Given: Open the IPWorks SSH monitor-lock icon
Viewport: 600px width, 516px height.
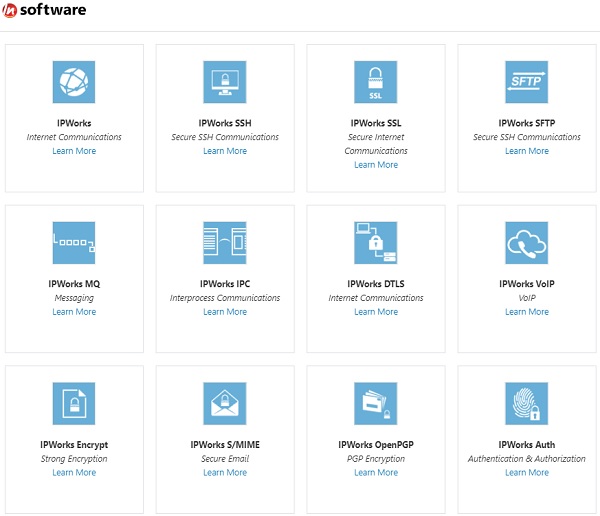Looking at the screenshot, I should (225, 82).
